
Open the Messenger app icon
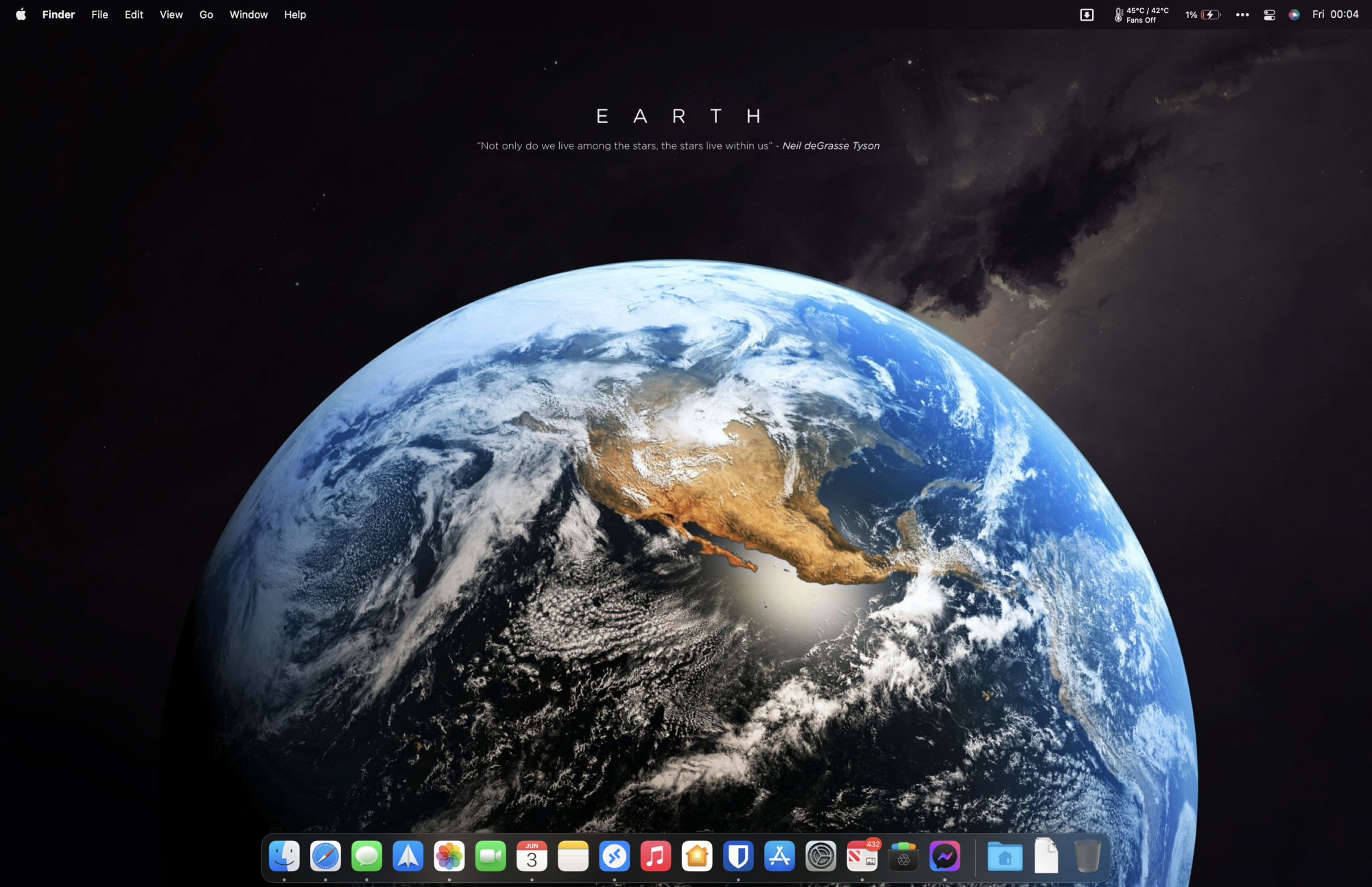pyautogui.click(x=945, y=856)
